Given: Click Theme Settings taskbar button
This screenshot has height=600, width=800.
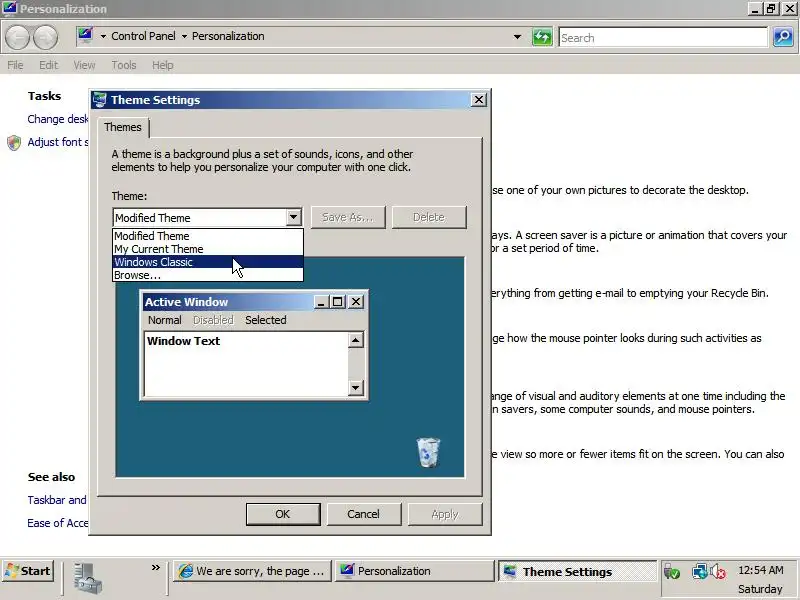Looking at the screenshot, I should (577, 571).
